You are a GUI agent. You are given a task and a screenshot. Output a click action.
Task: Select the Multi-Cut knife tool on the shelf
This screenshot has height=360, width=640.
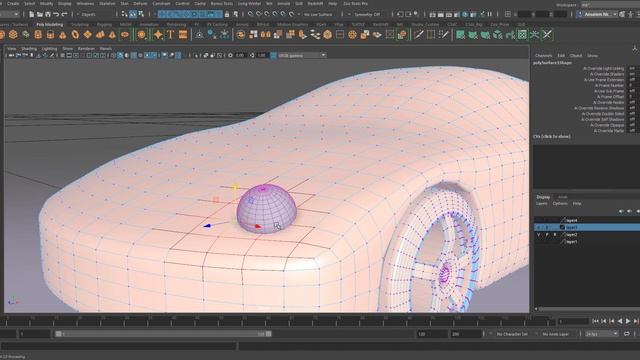(x=419, y=35)
